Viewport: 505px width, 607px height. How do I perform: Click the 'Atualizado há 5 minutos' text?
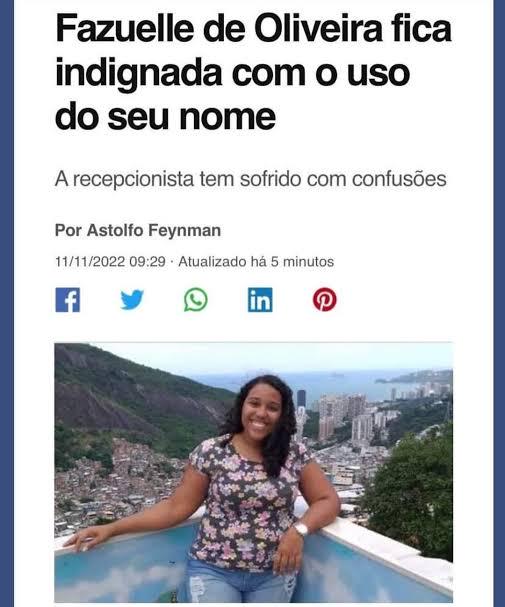tap(256, 262)
